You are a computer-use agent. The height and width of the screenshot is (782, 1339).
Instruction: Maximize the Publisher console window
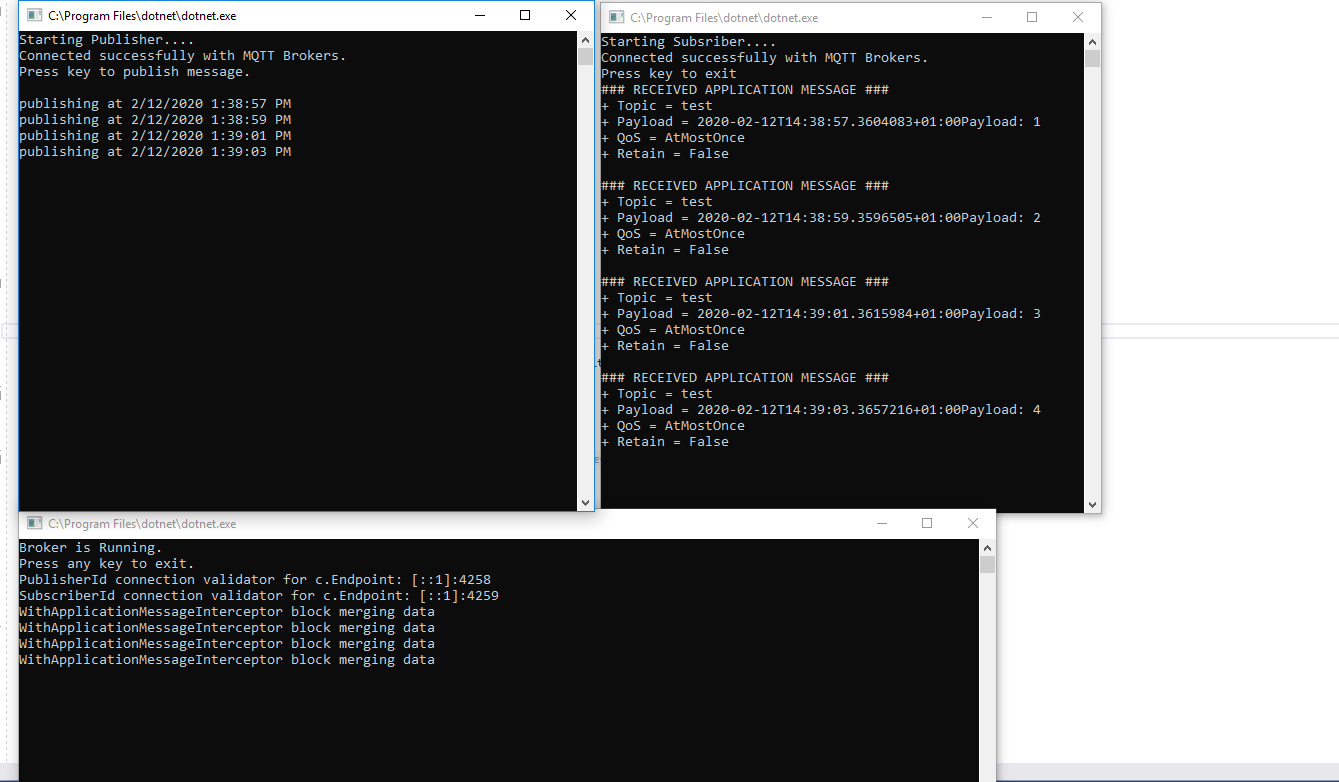pos(525,16)
